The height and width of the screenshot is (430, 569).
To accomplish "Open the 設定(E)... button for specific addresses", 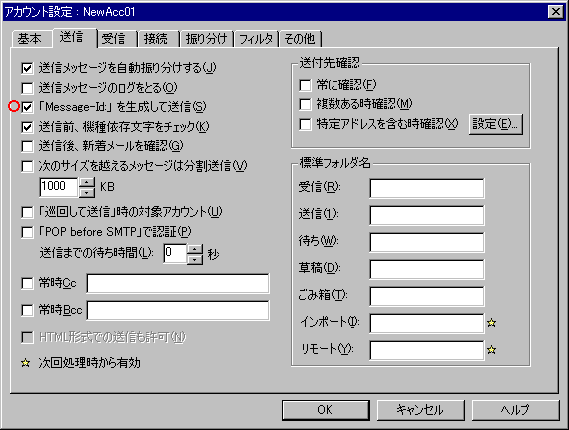I will tap(495, 124).
